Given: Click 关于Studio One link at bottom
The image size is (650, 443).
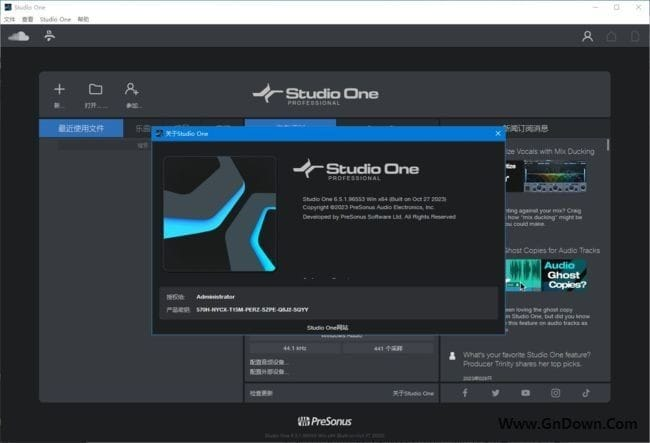Looking at the screenshot, I should [x=413, y=394].
